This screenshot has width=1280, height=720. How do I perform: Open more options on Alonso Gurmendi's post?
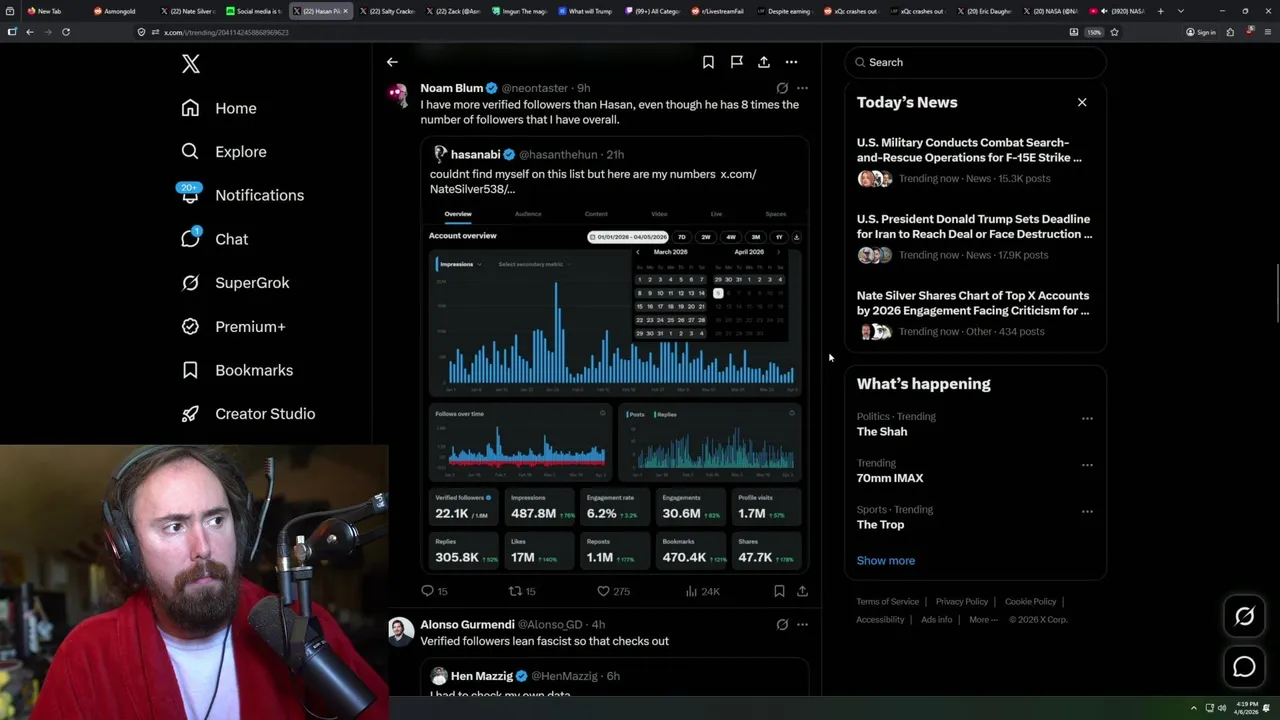(802, 624)
